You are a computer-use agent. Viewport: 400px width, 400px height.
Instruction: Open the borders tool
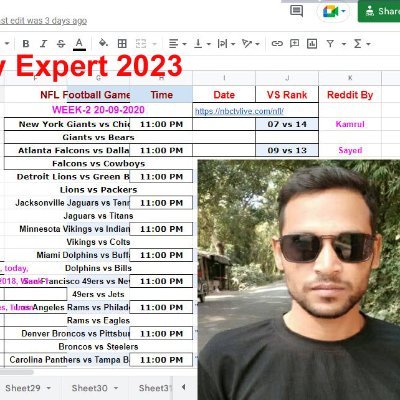pos(122,44)
